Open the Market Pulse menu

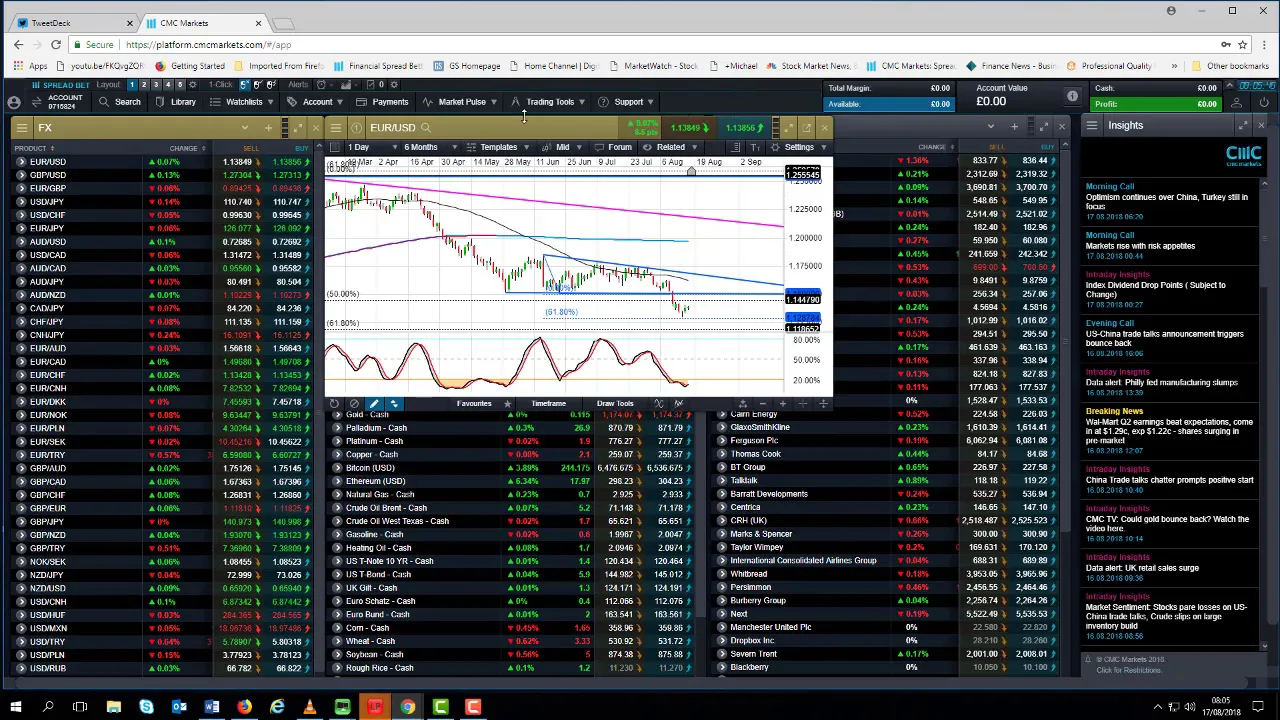coord(461,102)
